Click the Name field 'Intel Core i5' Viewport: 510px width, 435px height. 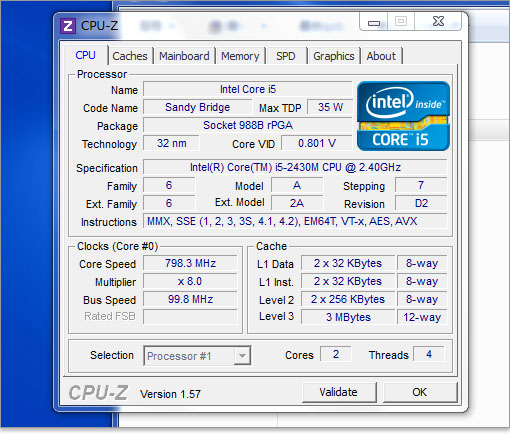248,89
